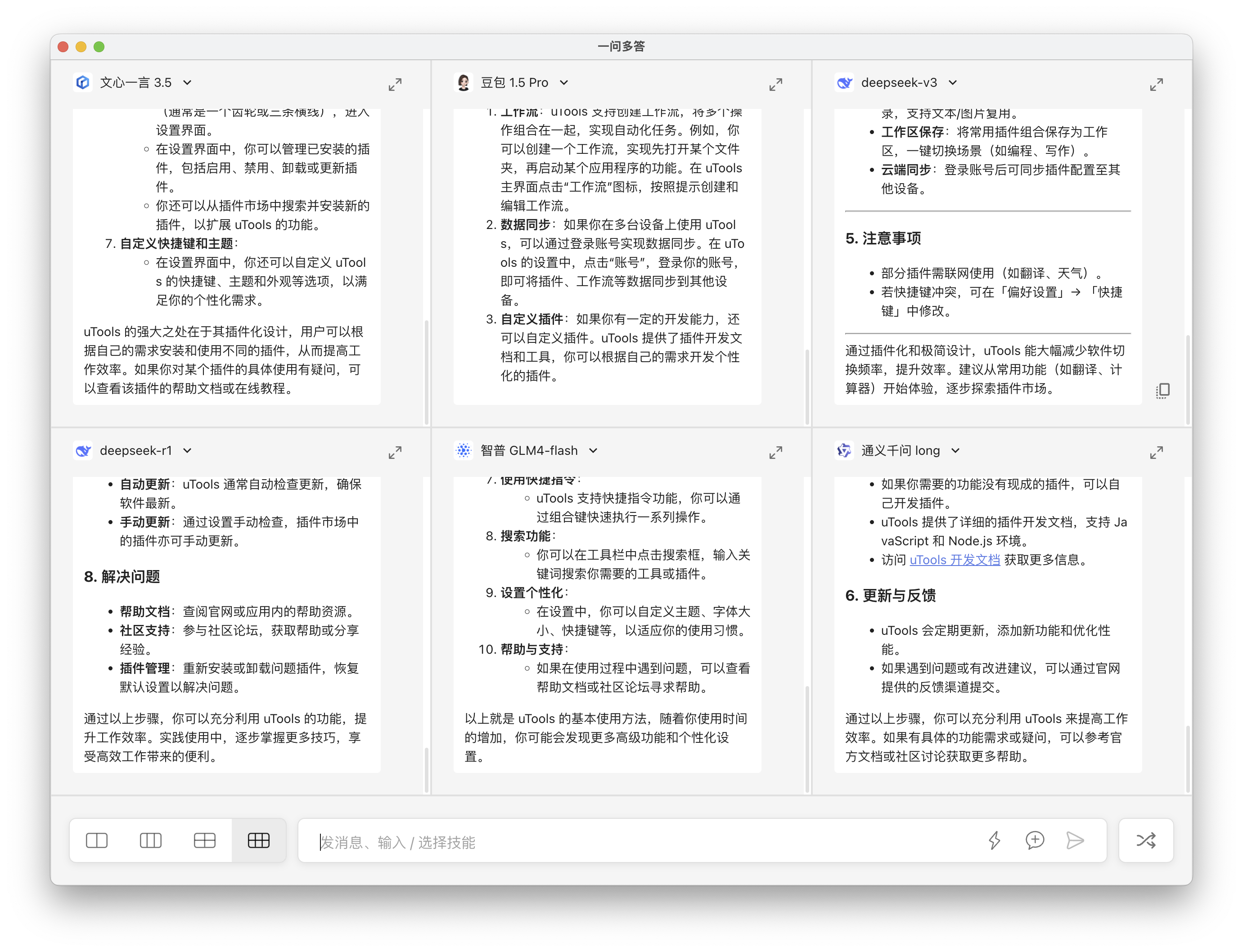This screenshot has height=952, width=1243.
Task: Open the uTools 开发文档 link
Action: pyautogui.click(x=955, y=560)
